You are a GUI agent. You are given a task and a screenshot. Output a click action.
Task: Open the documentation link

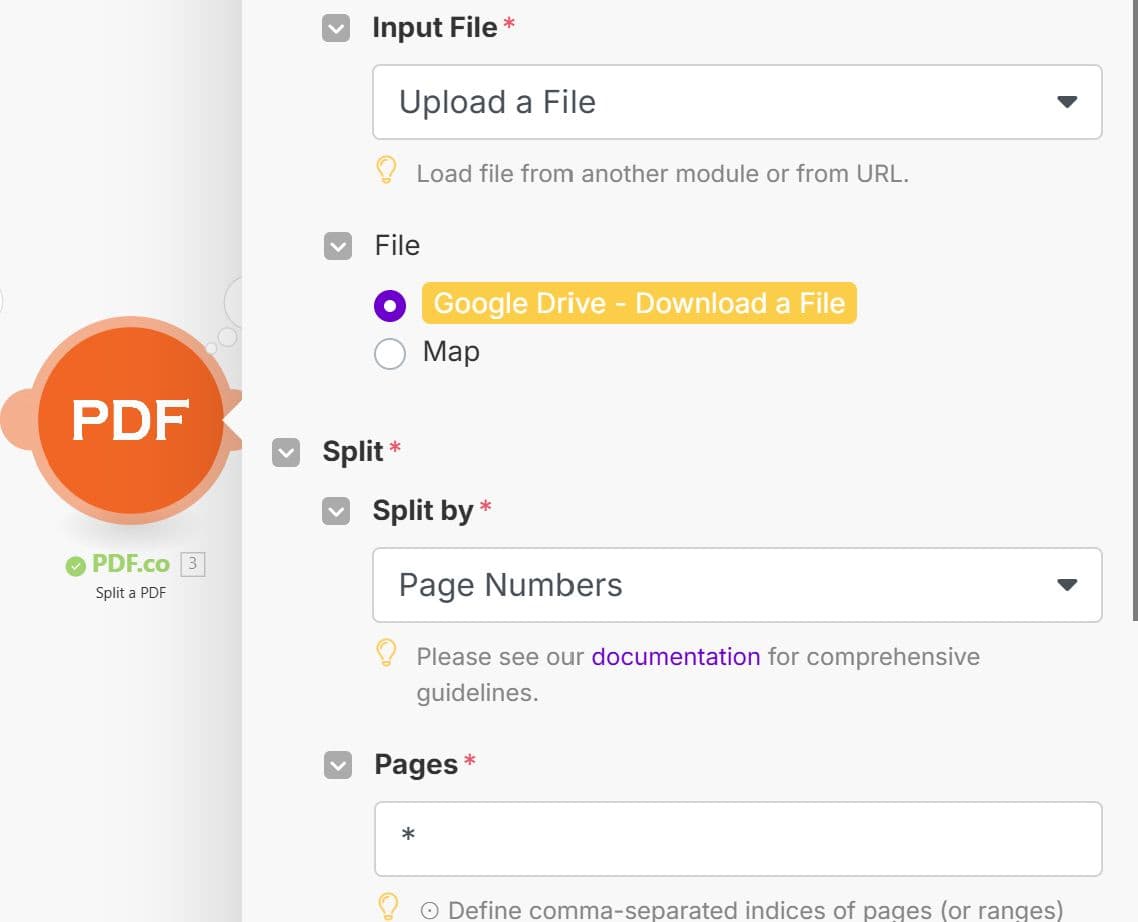[676, 656]
